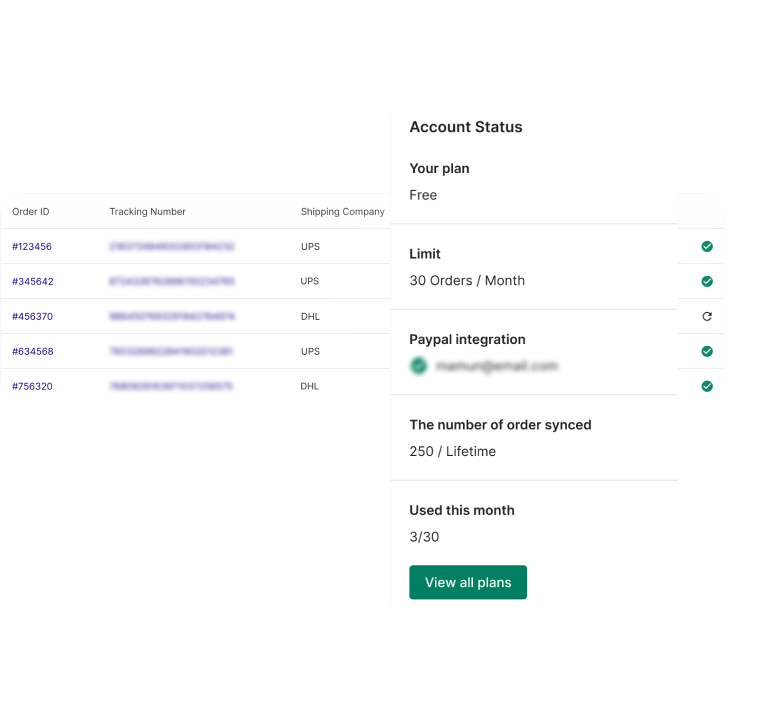Open order #123456 link

click(x=32, y=246)
